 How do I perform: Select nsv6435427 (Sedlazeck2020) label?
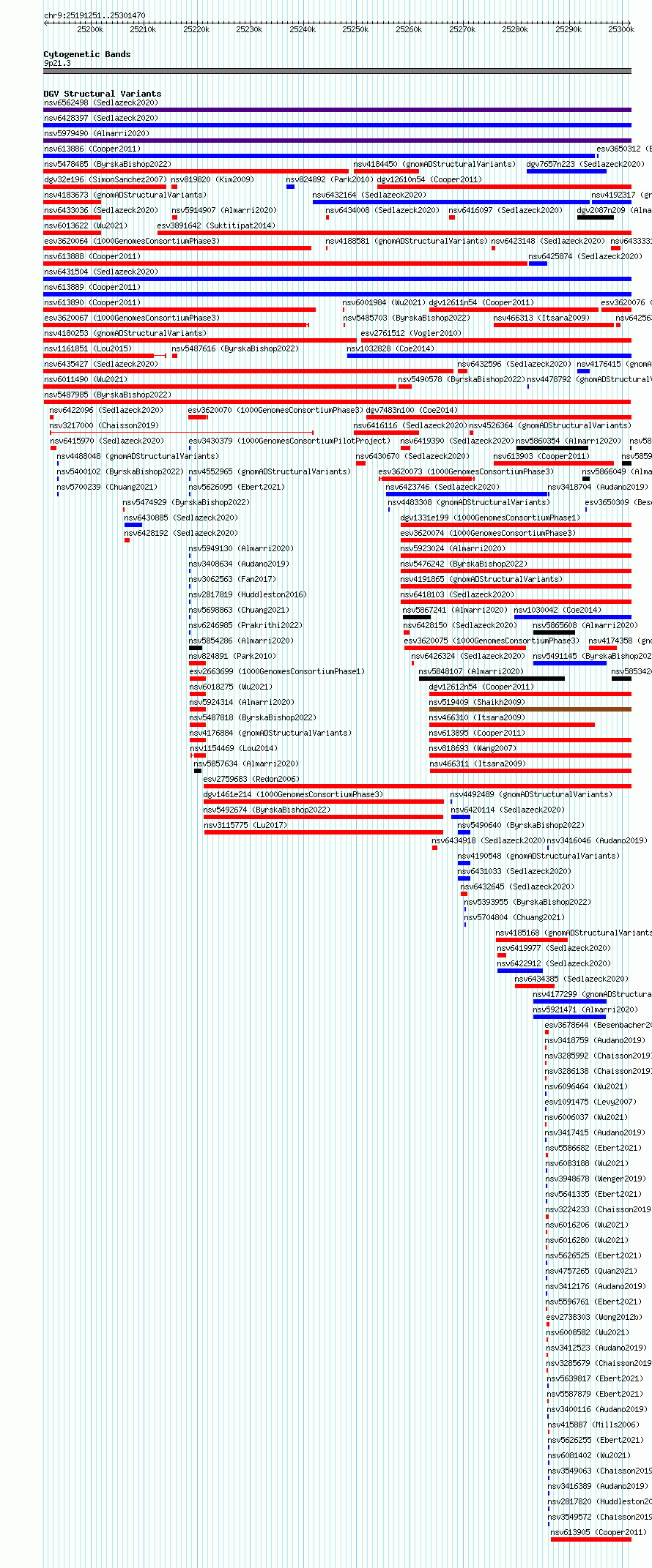pos(100,364)
